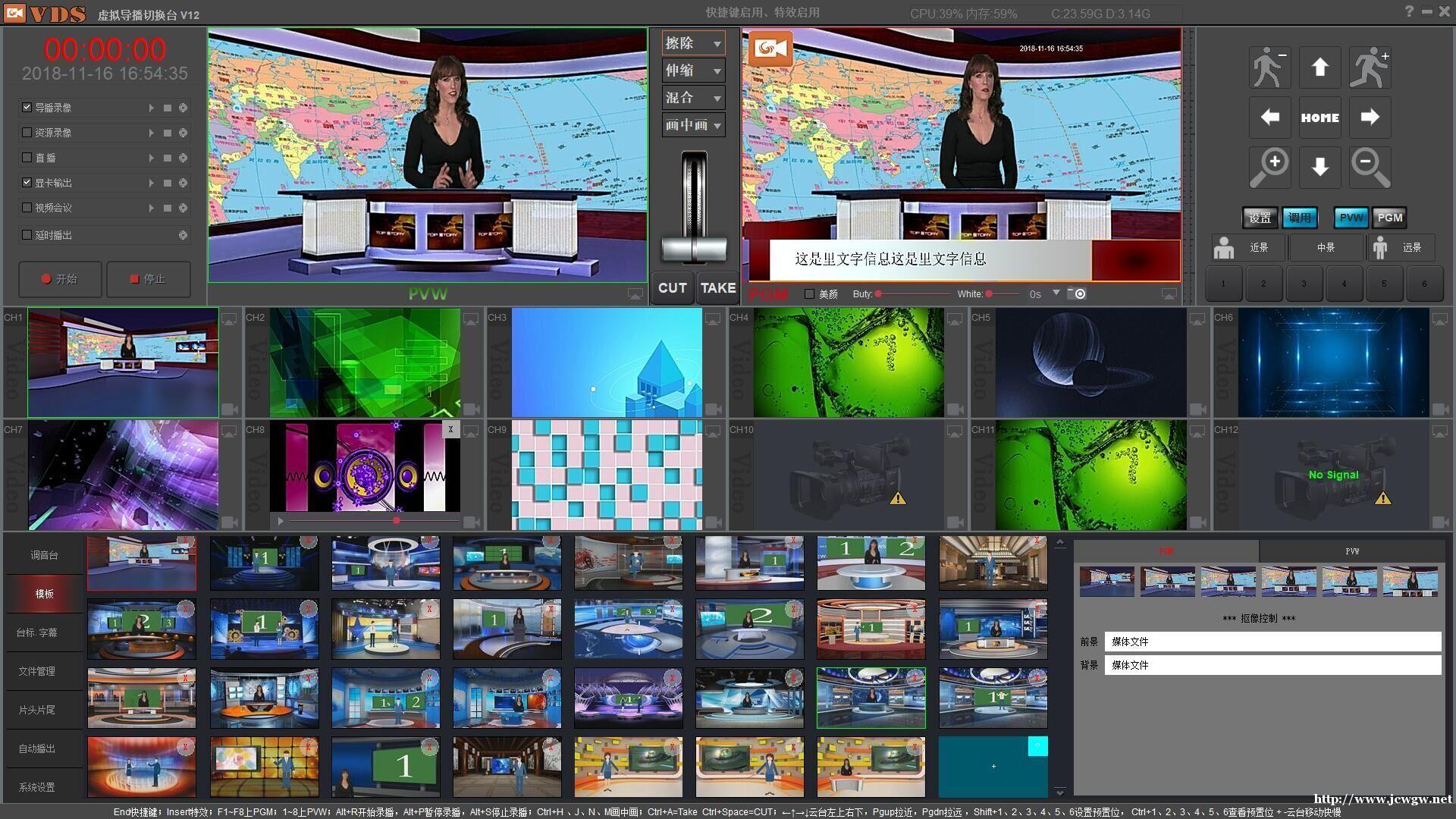Switch to the PVW tab in keying panel

pos(1351,551)
